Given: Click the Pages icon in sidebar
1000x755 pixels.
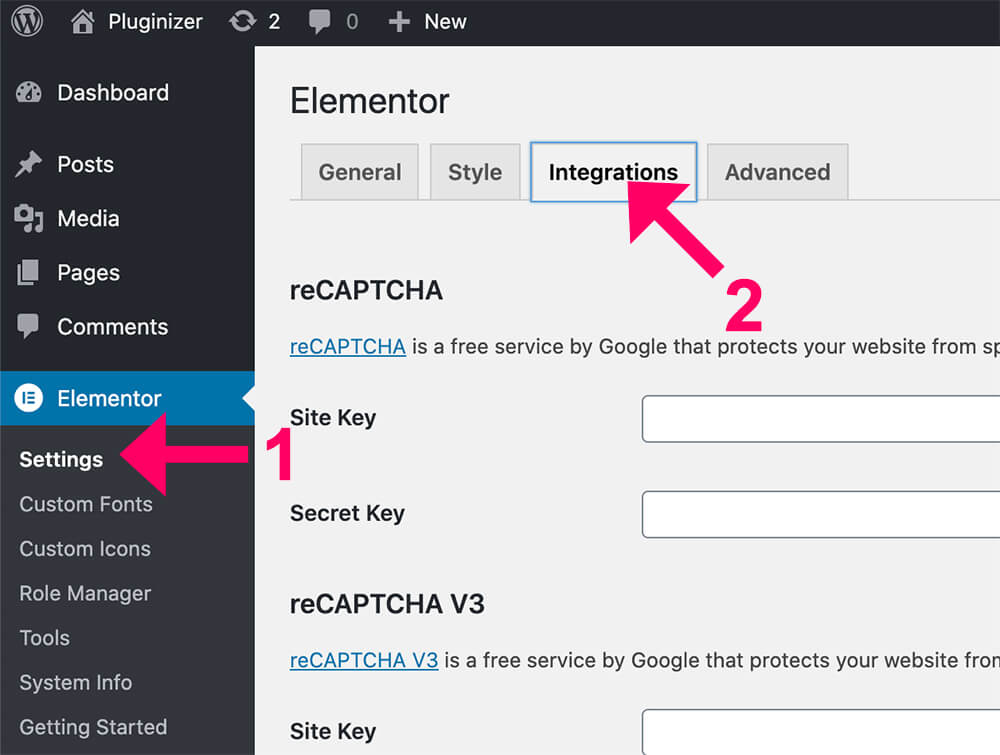Looking at the screenshot, I should click(x=29, y=272).
